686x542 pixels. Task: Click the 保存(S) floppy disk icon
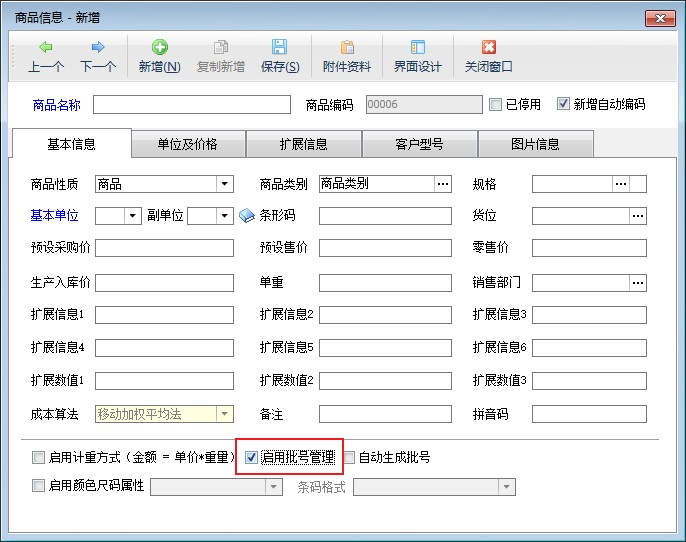(280, 47)
